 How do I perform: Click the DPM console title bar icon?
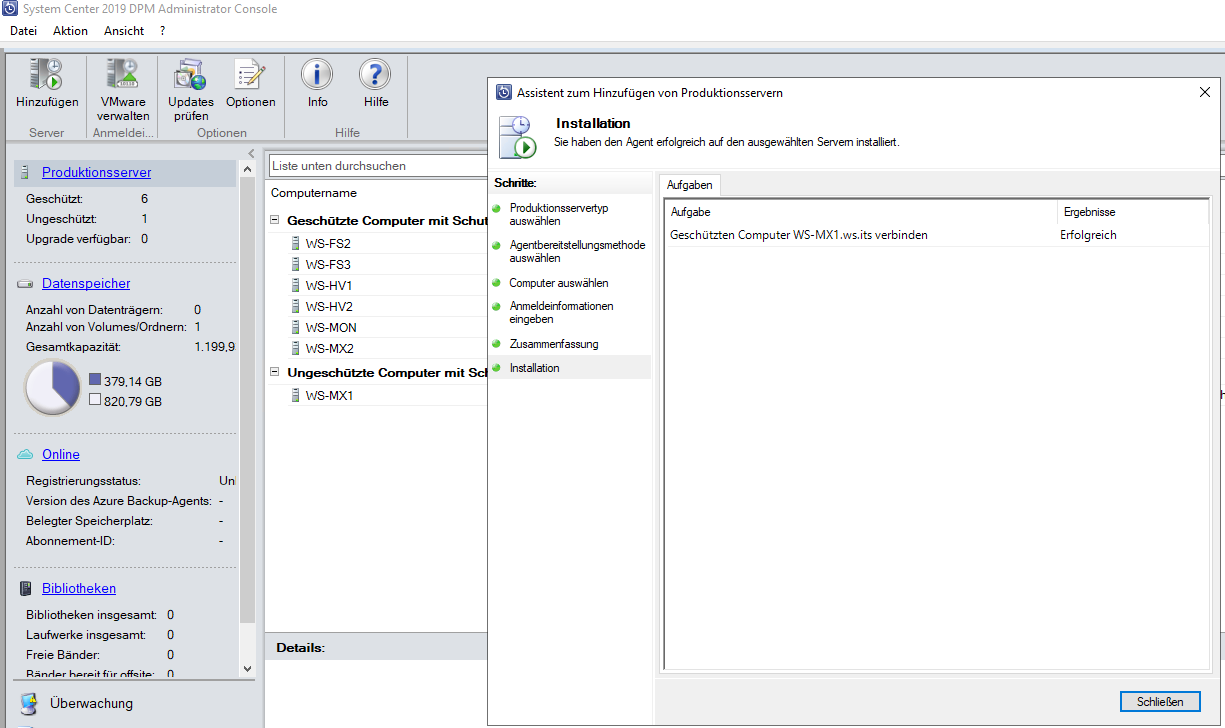pyautogui.click(x=10, y=9)
